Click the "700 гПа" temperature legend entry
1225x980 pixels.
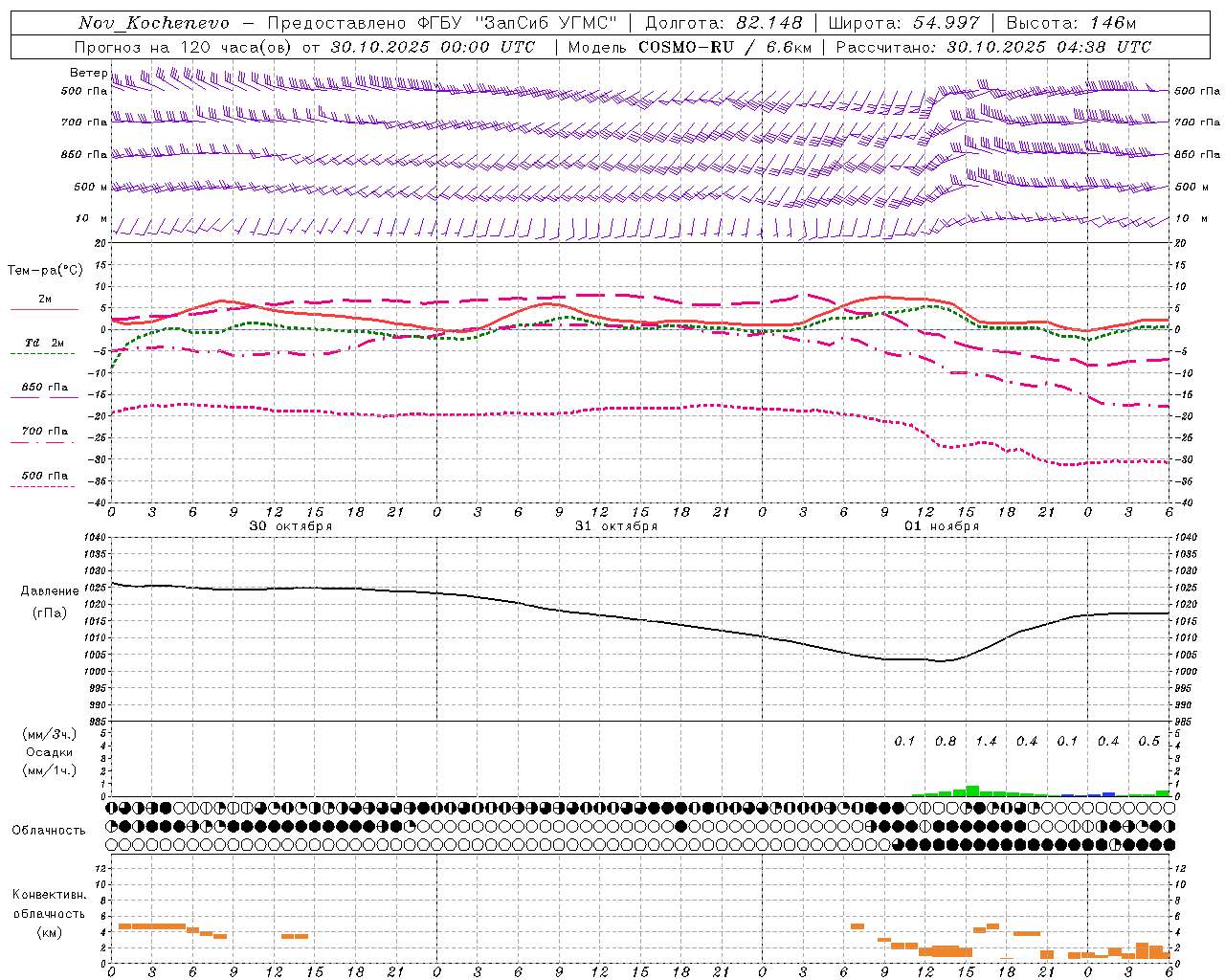point(44,431)
